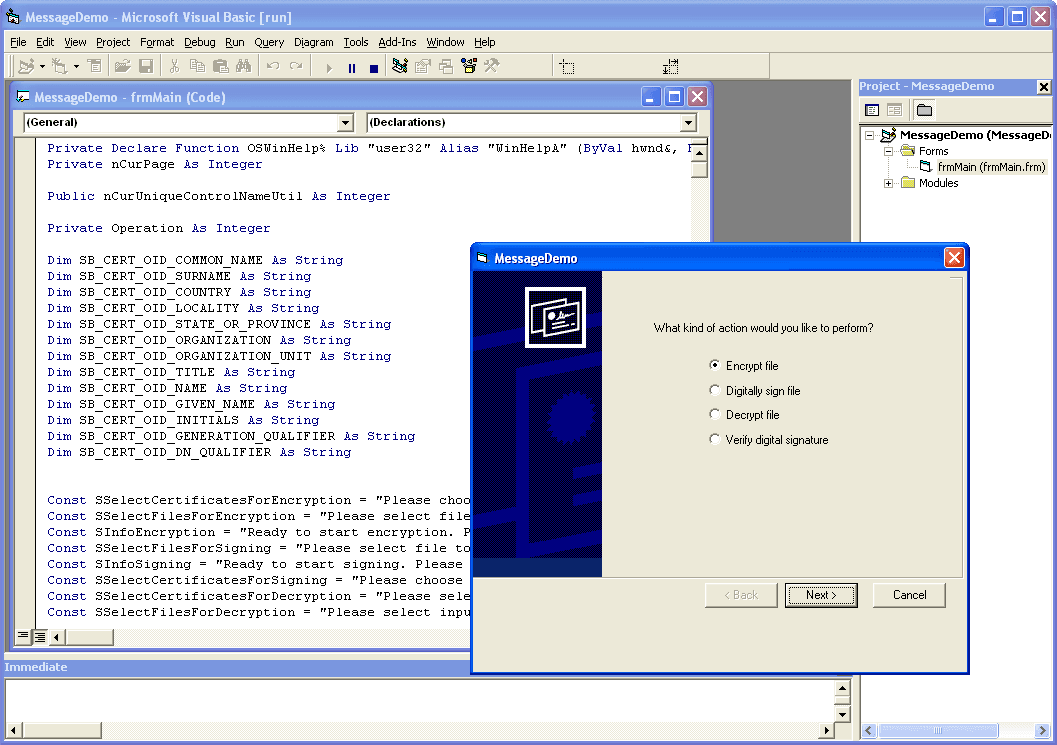
Task: Open the Menu Editor icon
Action: tap(95, 66)
